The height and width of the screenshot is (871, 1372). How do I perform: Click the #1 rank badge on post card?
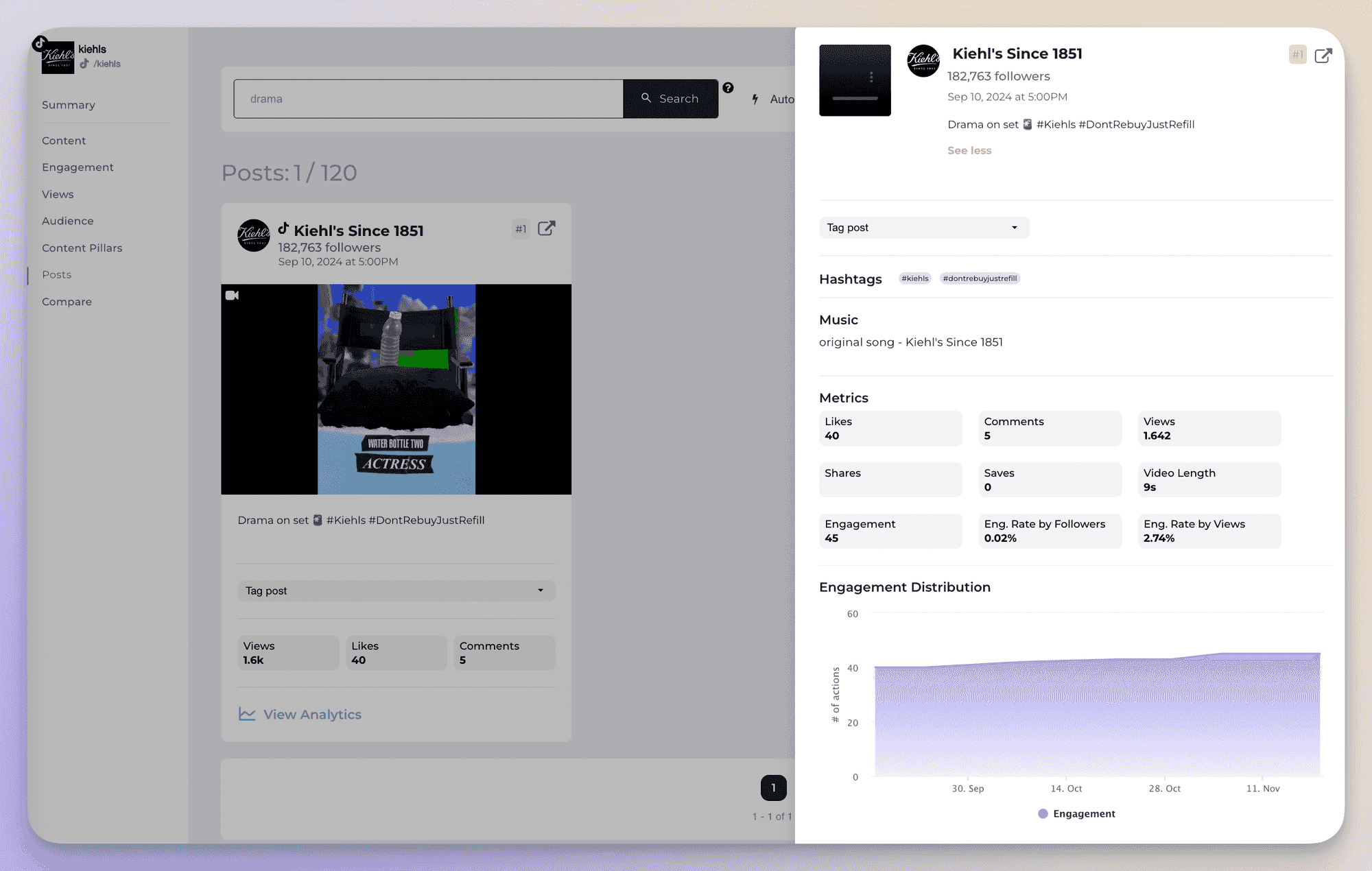coord(521,229)
